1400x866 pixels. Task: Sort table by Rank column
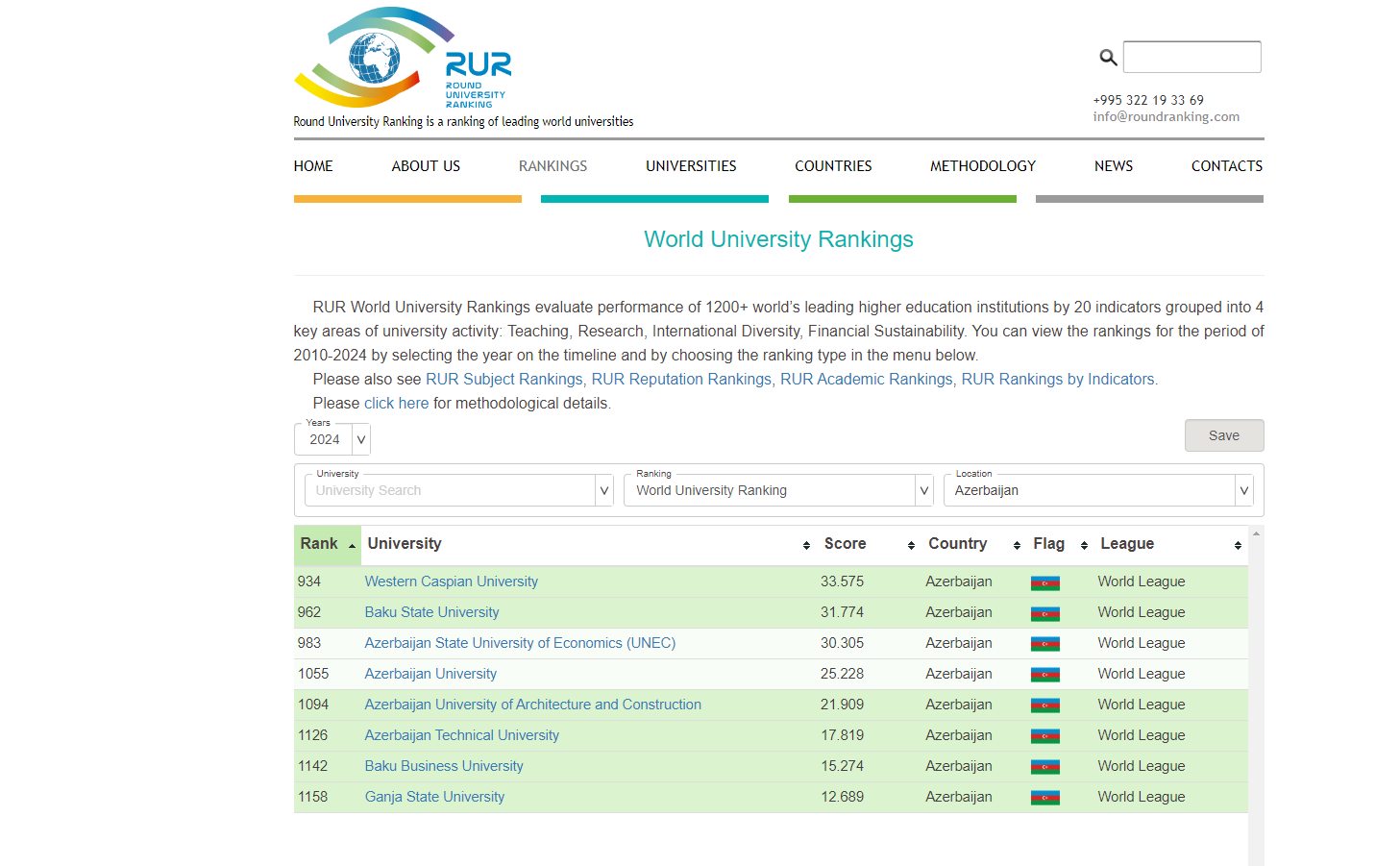point(327,544)
